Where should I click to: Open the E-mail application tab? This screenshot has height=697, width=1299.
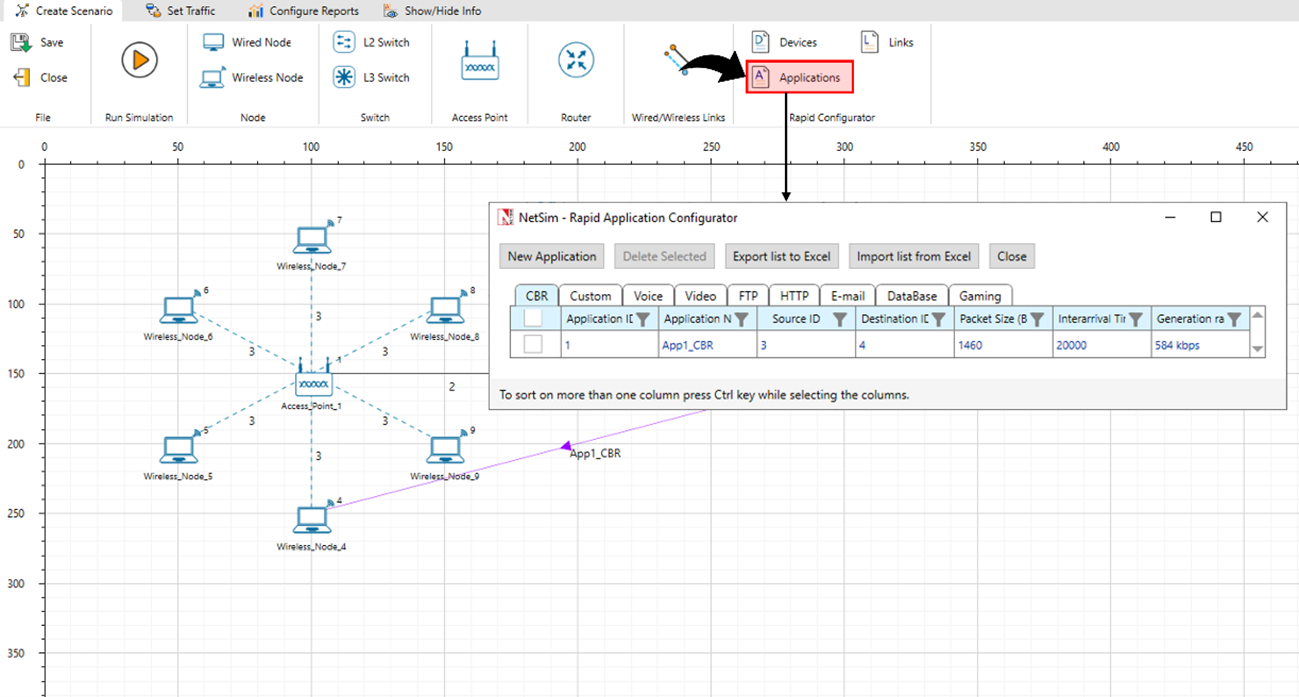[848, 296]
